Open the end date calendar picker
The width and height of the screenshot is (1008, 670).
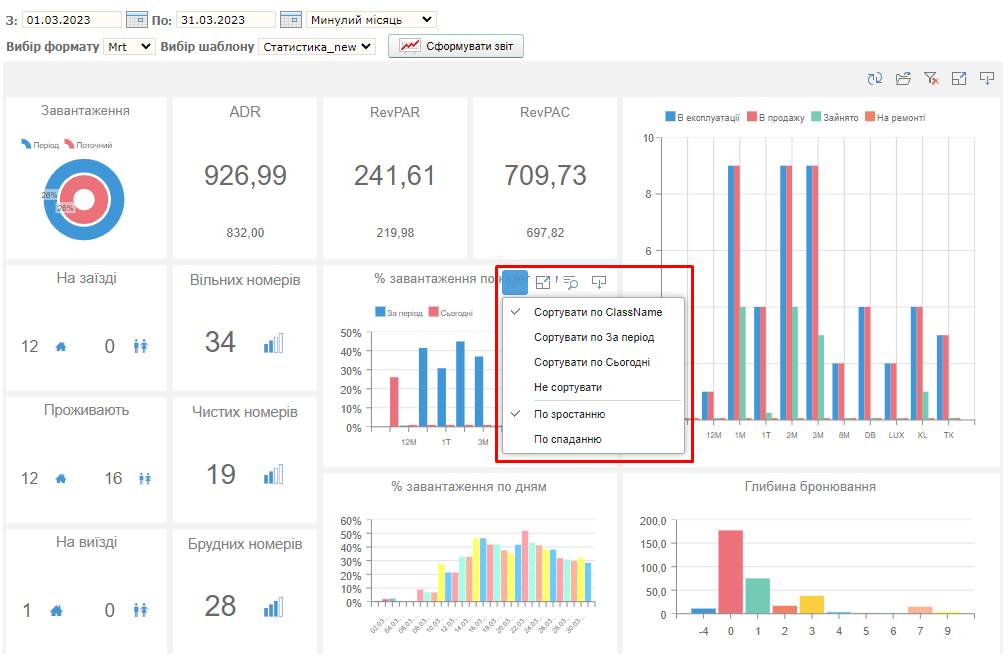pyautogui.click(x=291, y=20)
